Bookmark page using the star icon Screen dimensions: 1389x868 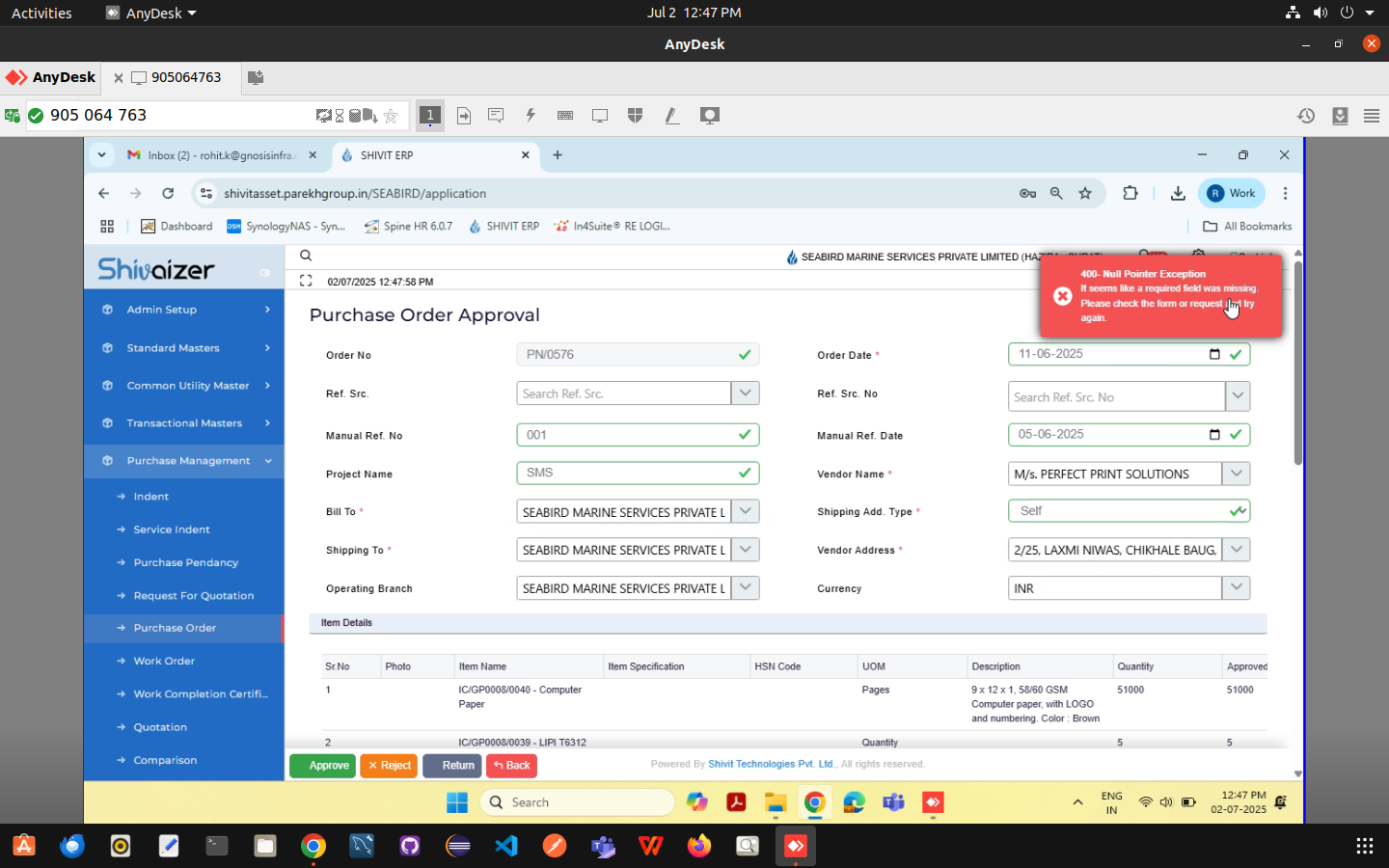coord(1085,193)
